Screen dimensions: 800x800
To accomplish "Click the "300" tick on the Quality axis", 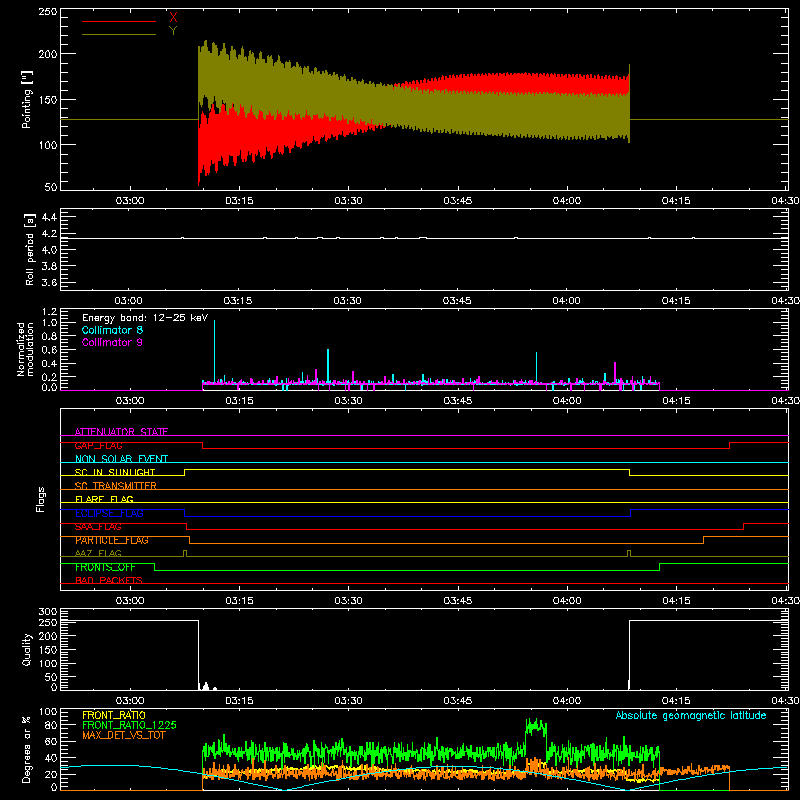I will 48,611.
